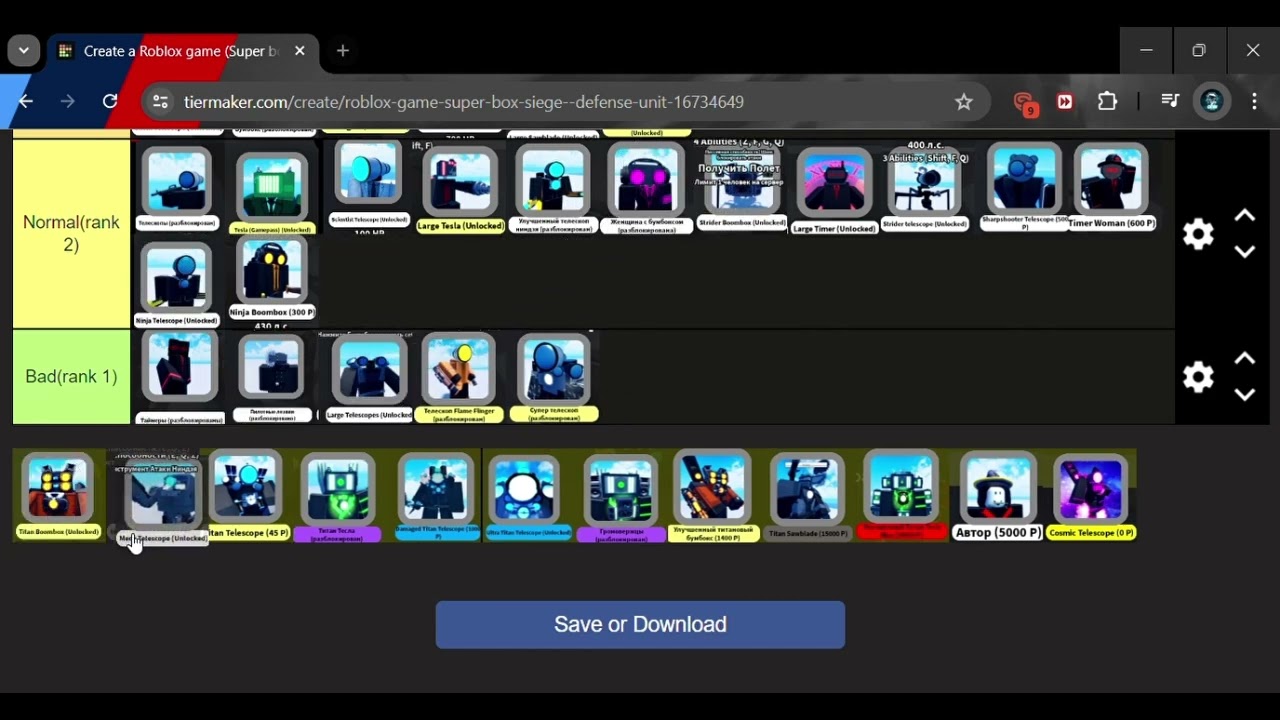This screenshot has width=1280, height=720.
Task: Click the Save or Download button
Action: click(x=640, y=625)
